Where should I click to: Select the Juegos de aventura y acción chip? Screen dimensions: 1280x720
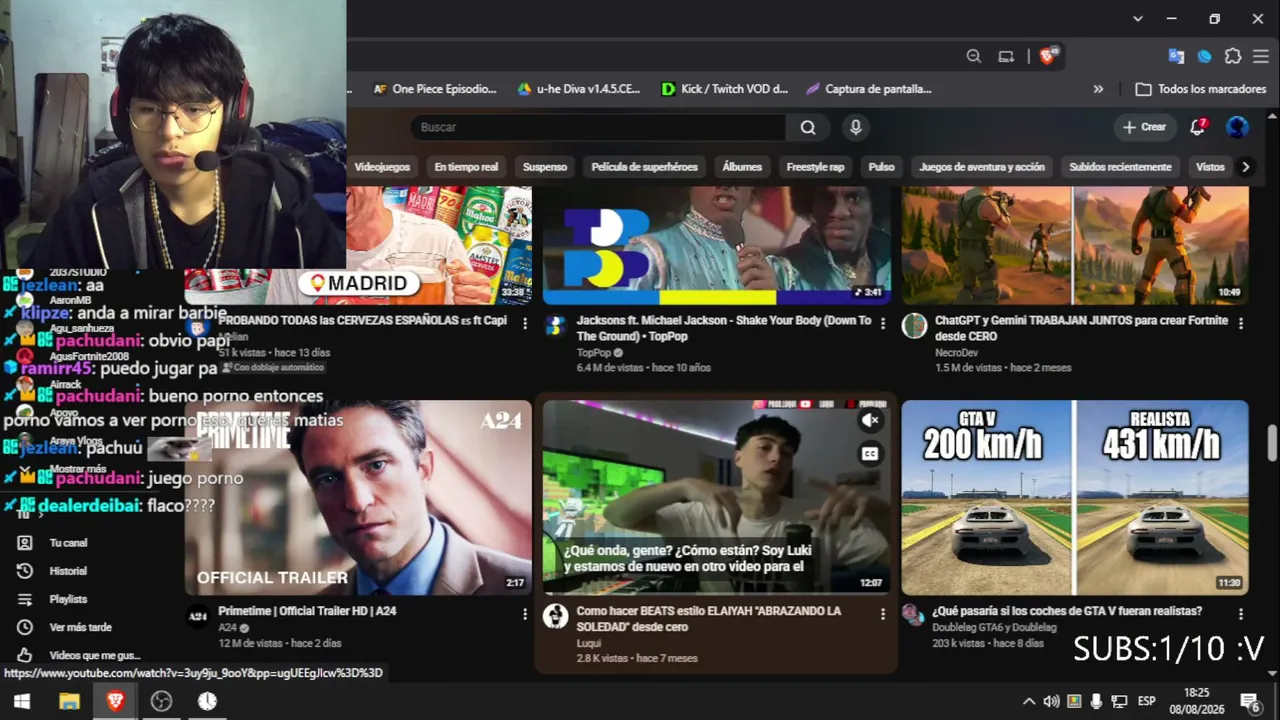[982, 167]
